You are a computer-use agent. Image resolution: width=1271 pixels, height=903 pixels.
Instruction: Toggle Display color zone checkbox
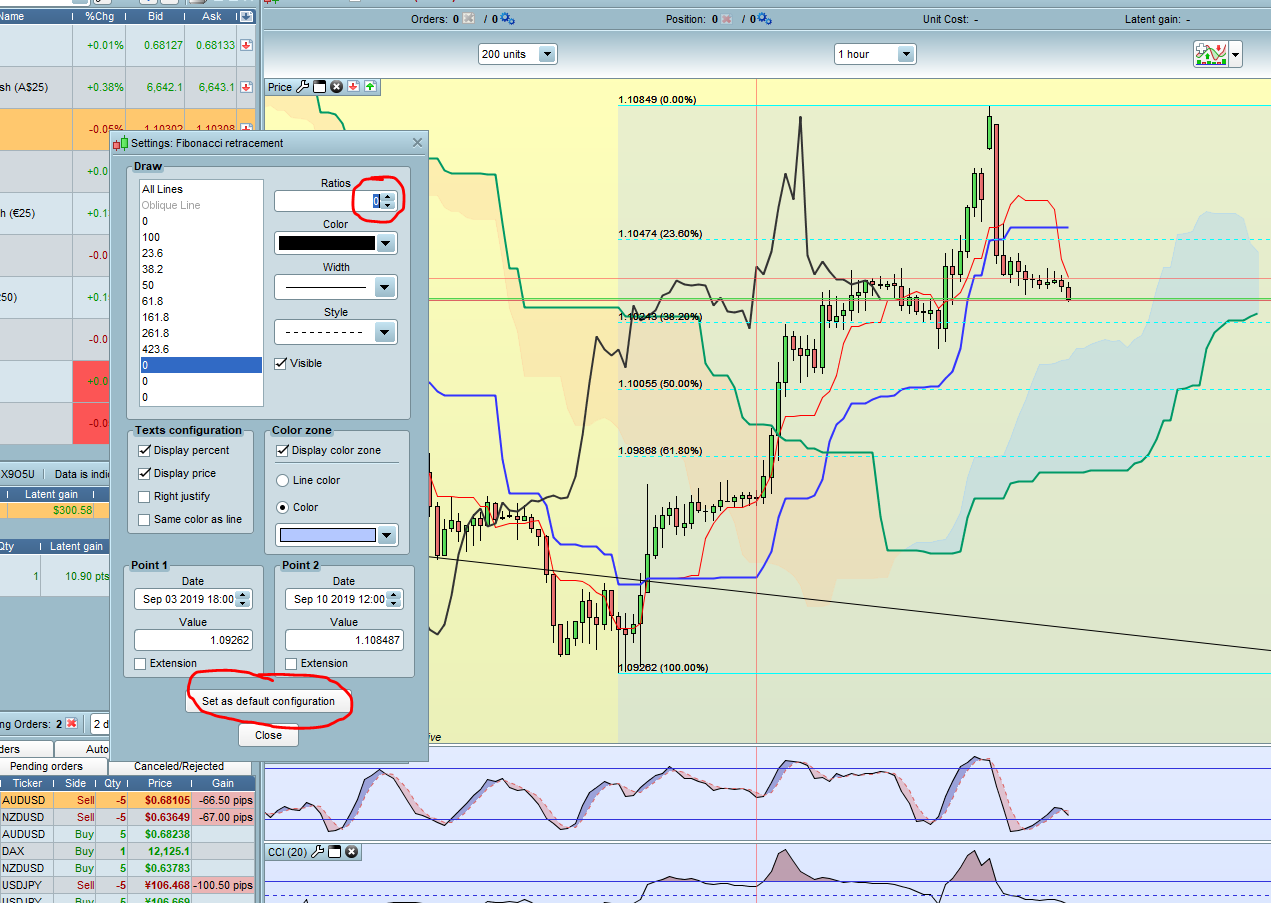pos(283,450)
